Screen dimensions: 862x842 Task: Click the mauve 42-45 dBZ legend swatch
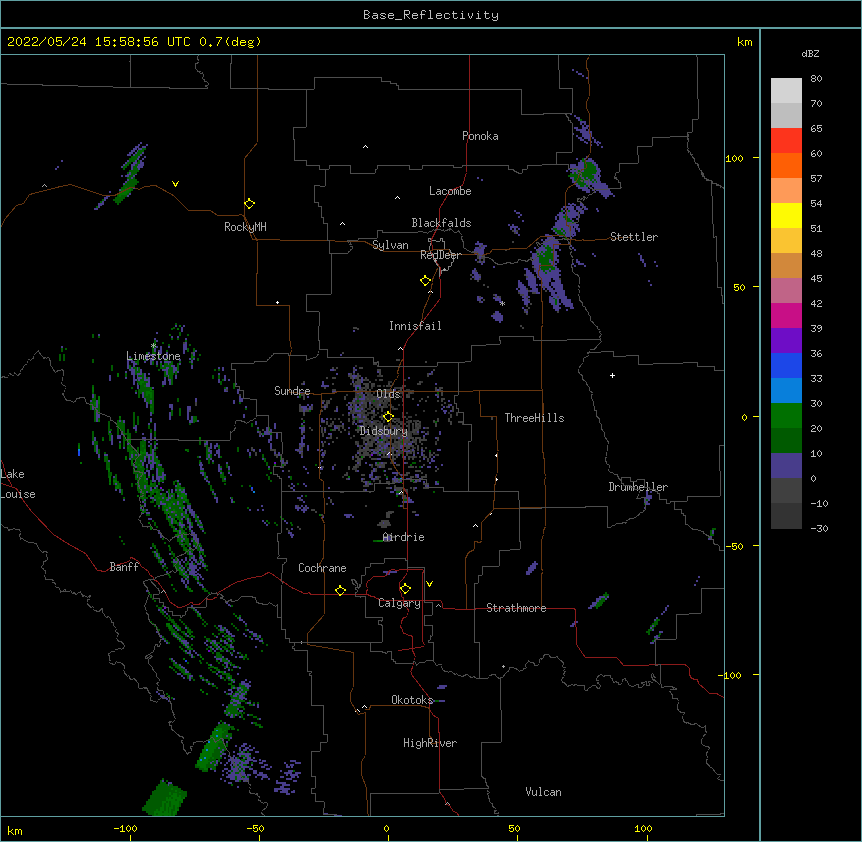[x=786, y=291]
